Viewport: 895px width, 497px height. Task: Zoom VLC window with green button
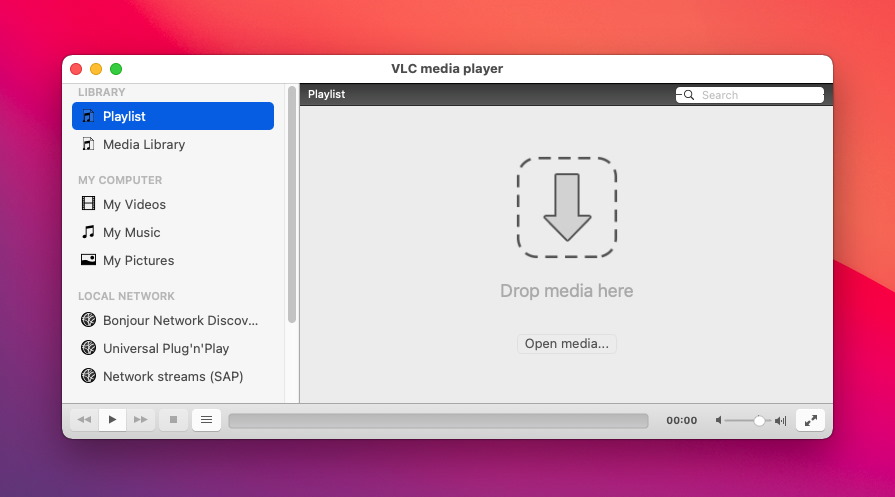pyautogui.click(x=116, y=69)
